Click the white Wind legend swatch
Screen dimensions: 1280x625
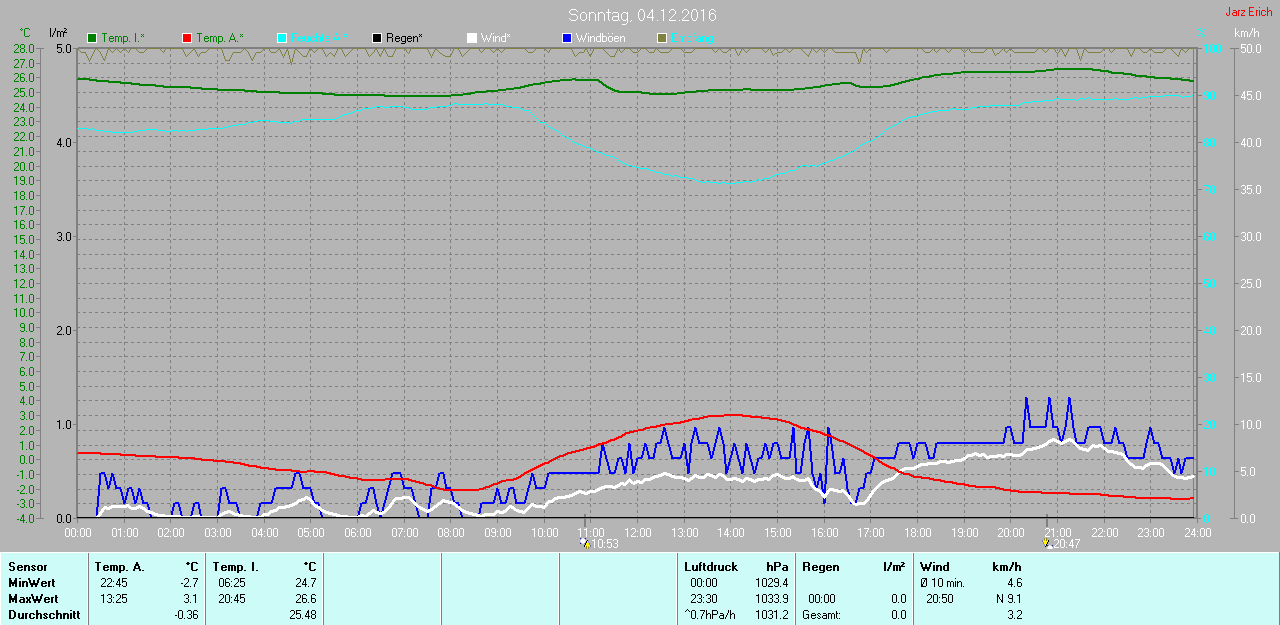click(x=472, y=38)
